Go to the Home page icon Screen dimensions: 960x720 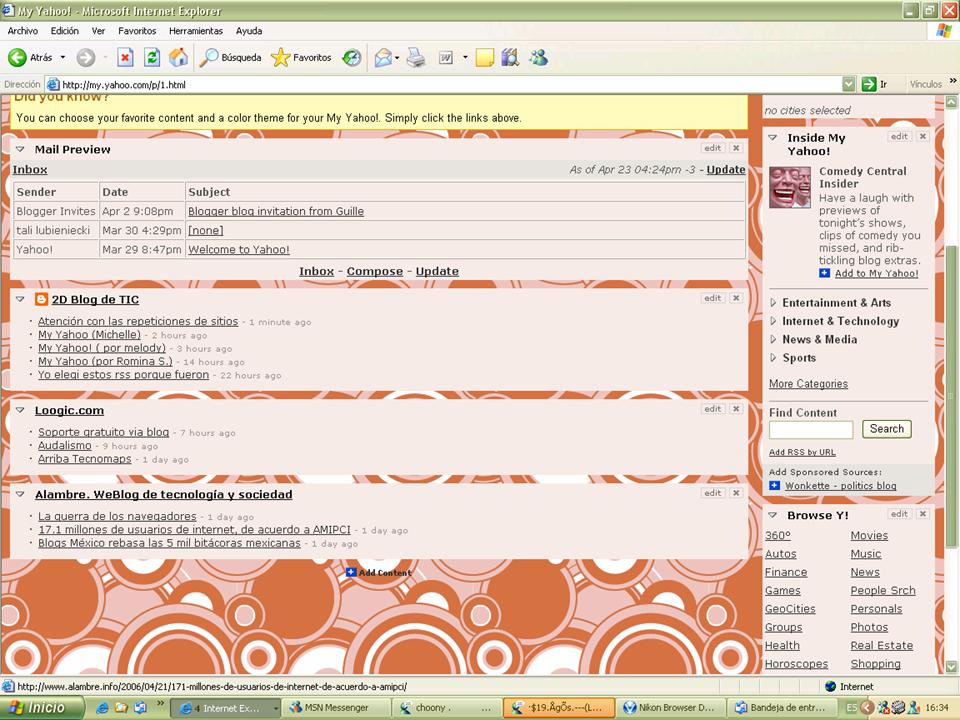coord(178,58)
